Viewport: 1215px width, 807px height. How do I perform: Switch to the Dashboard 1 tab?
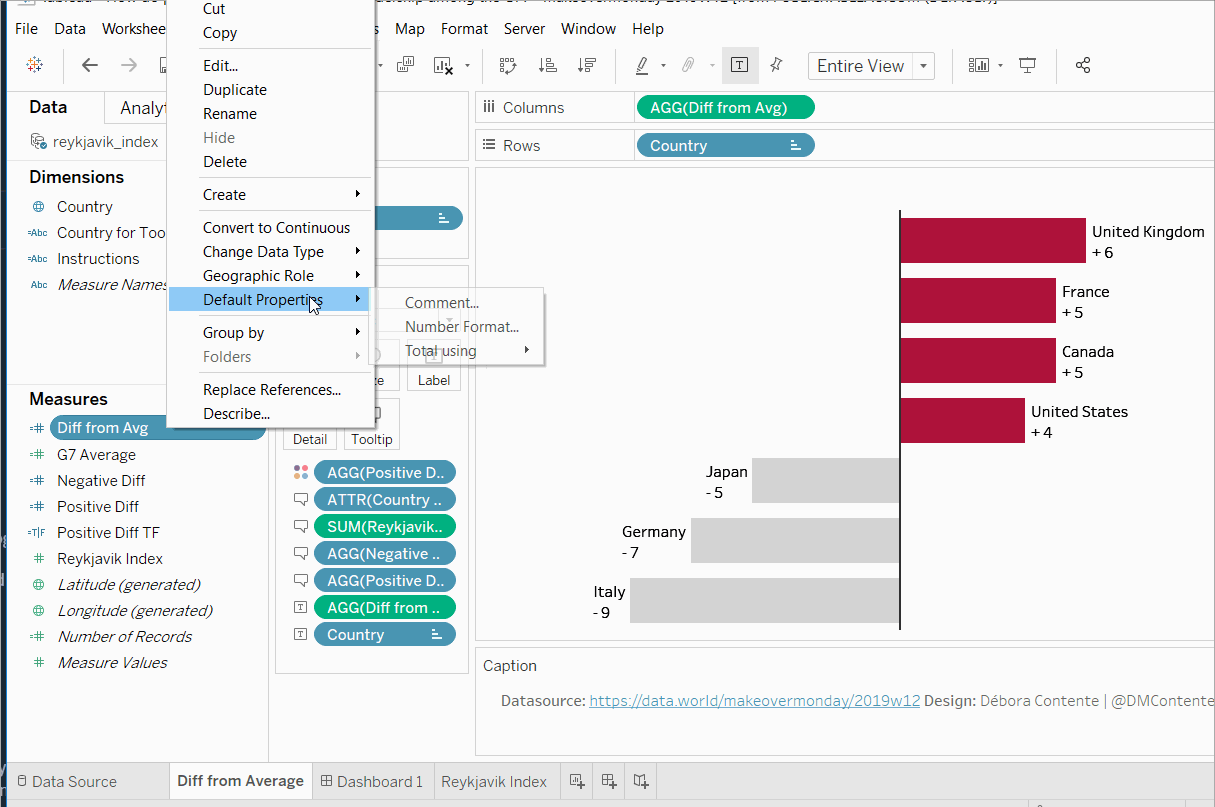pyautogui.click(x=371, y=781)
